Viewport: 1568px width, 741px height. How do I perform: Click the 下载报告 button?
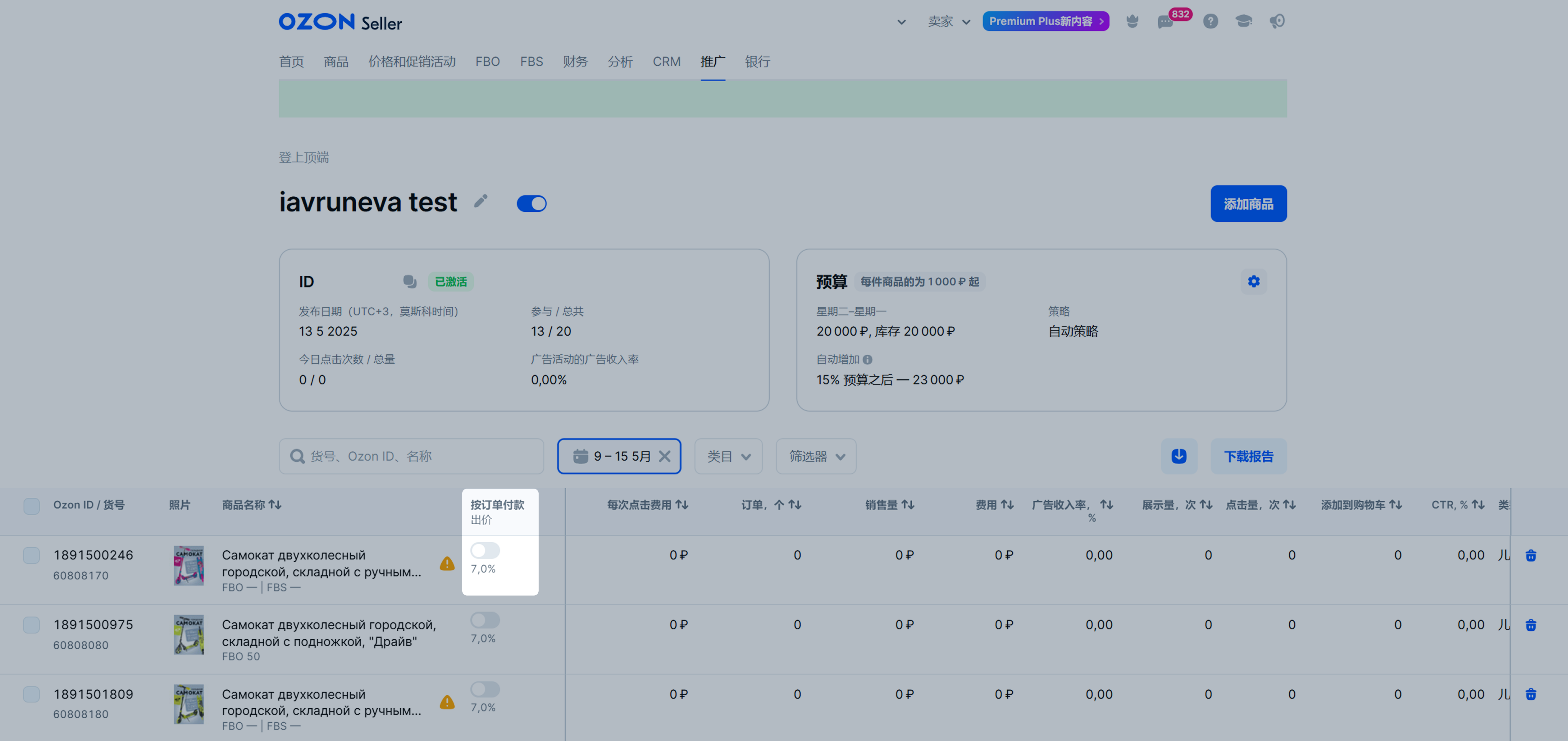1248,456
